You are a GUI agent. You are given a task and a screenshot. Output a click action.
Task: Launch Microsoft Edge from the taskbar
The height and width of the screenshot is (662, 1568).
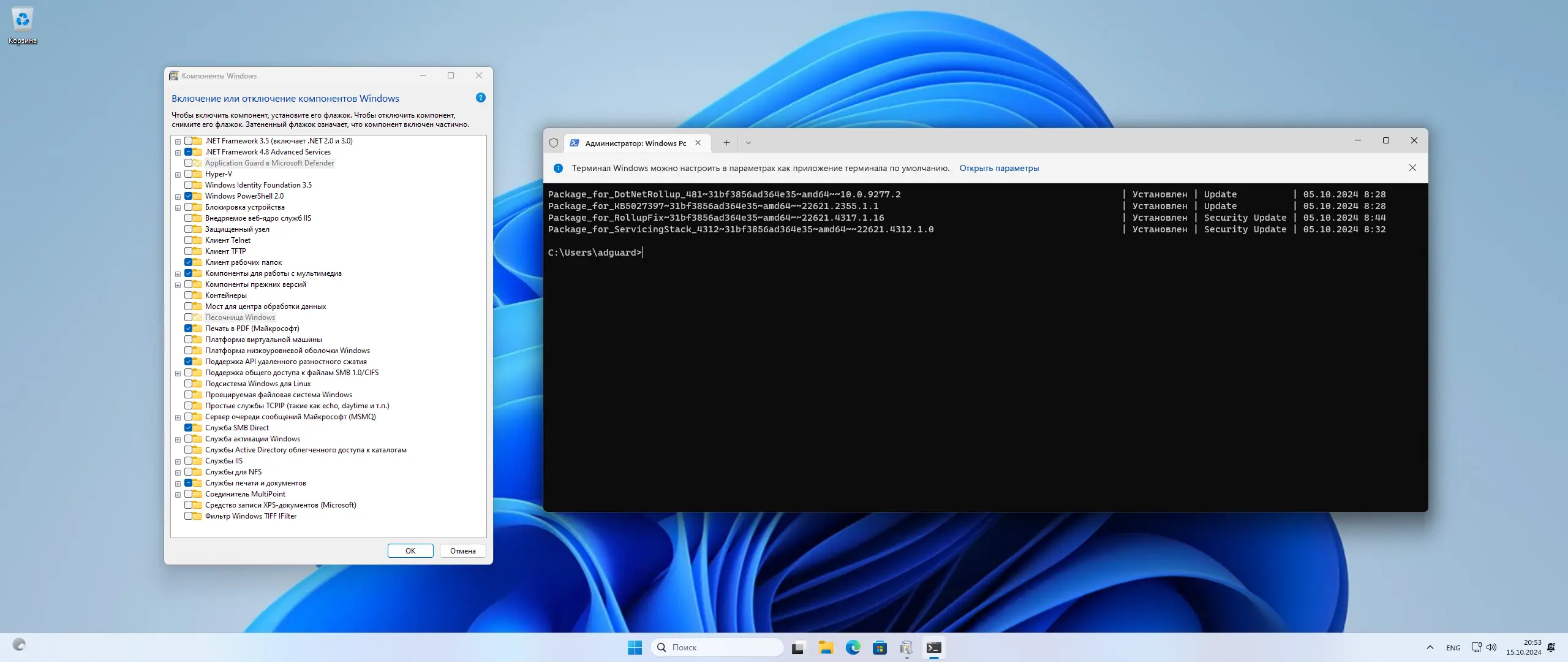853,647
